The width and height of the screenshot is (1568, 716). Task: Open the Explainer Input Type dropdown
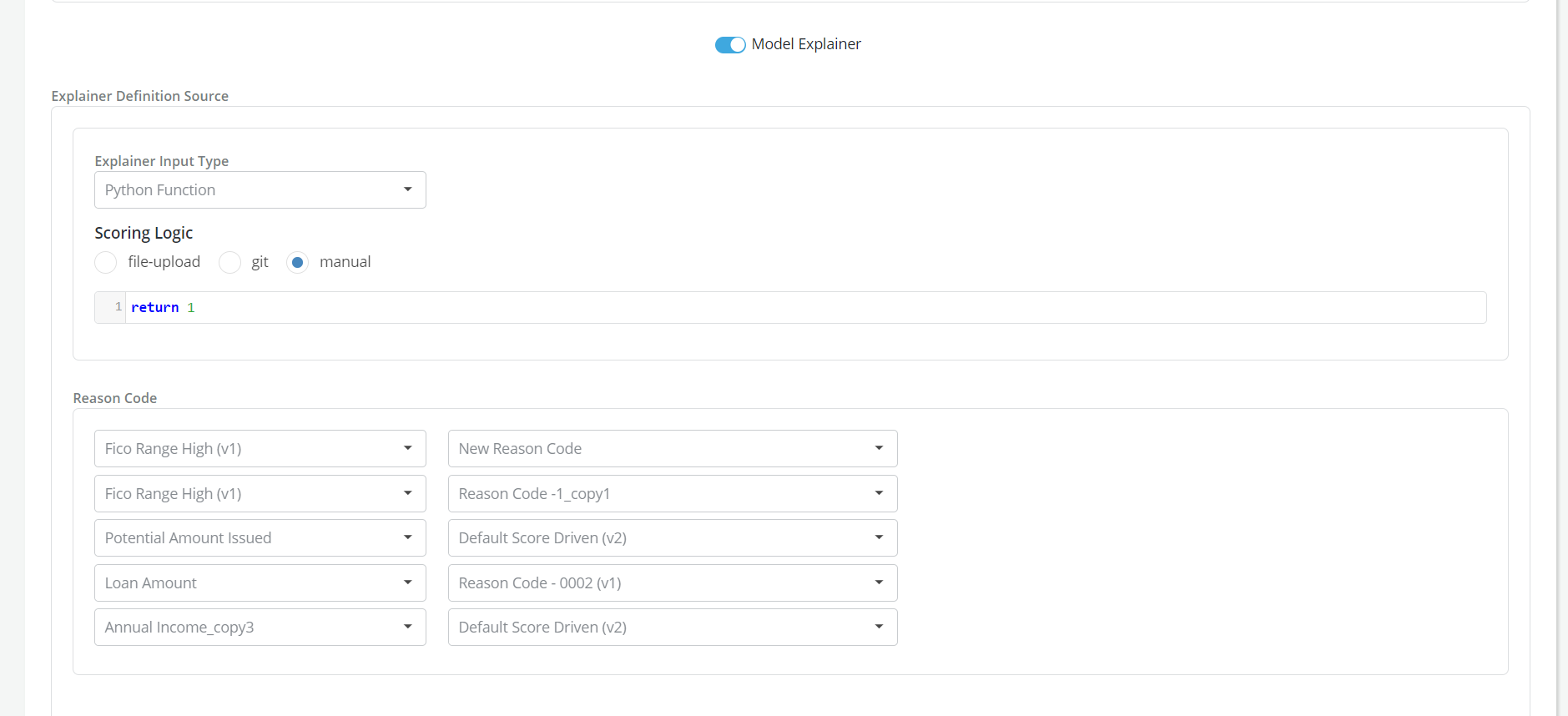260,190
